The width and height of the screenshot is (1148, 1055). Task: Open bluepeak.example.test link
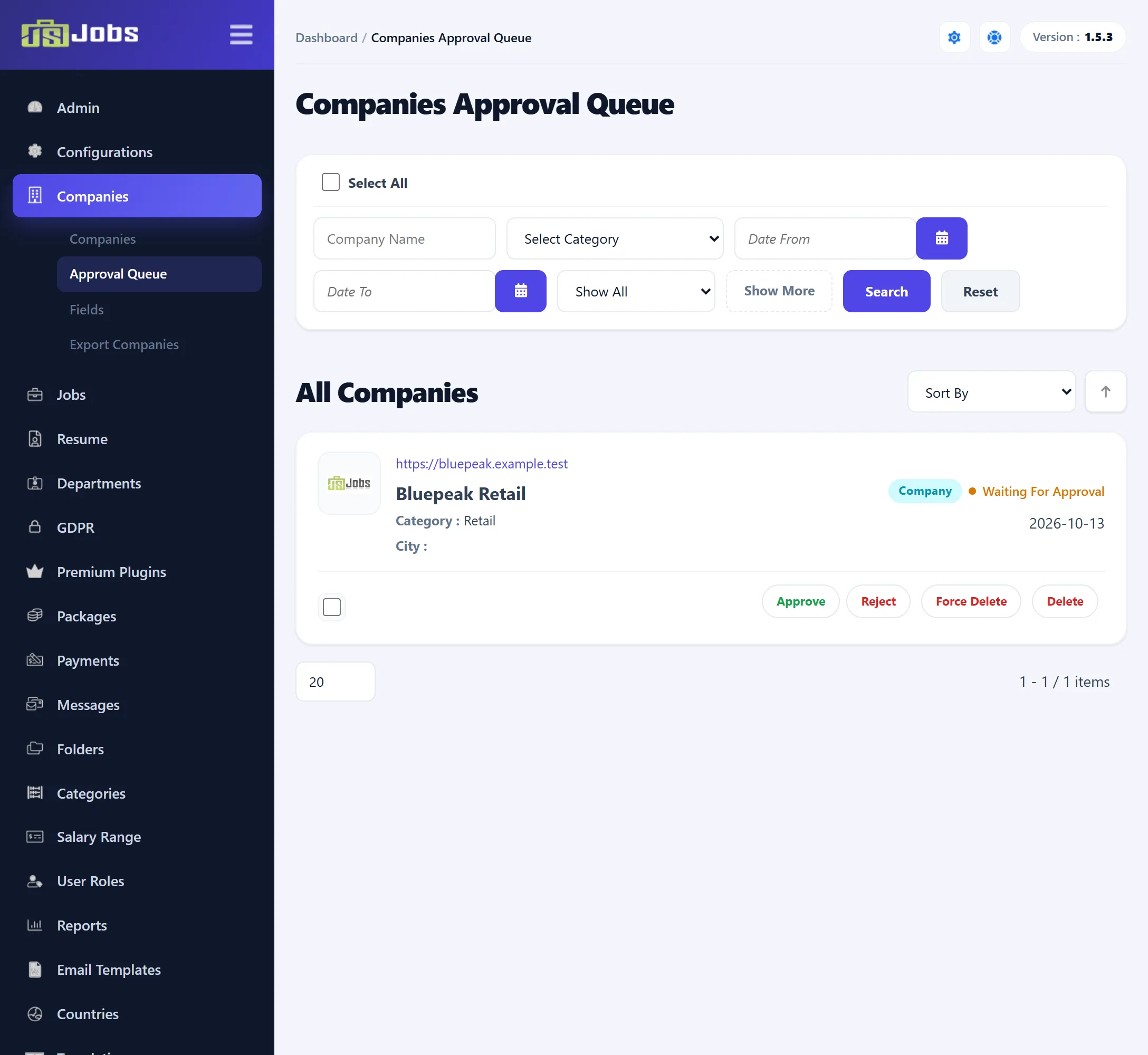tap(481, 464)
